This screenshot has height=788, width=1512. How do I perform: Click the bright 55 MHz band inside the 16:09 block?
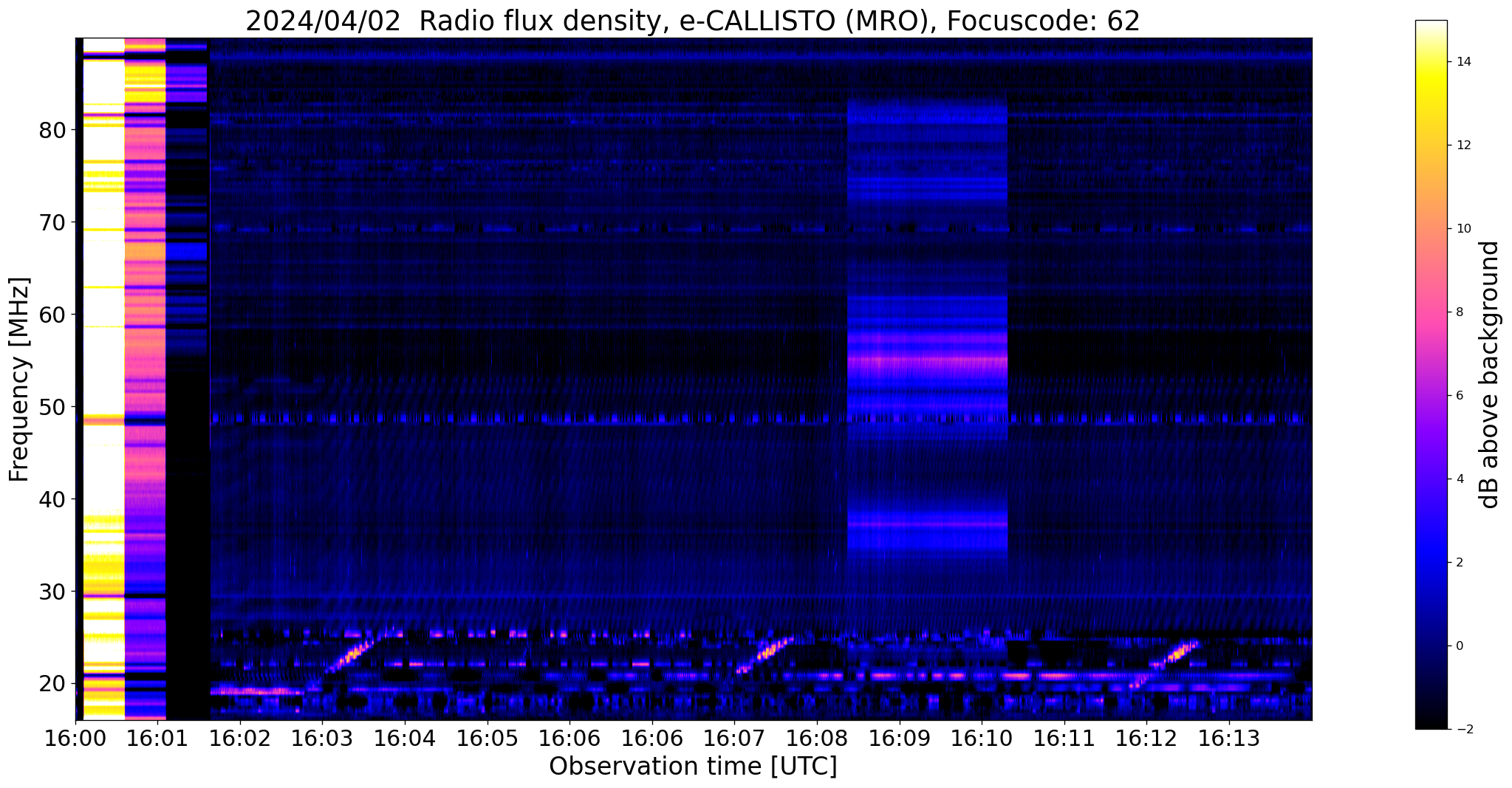pos(927,361)
